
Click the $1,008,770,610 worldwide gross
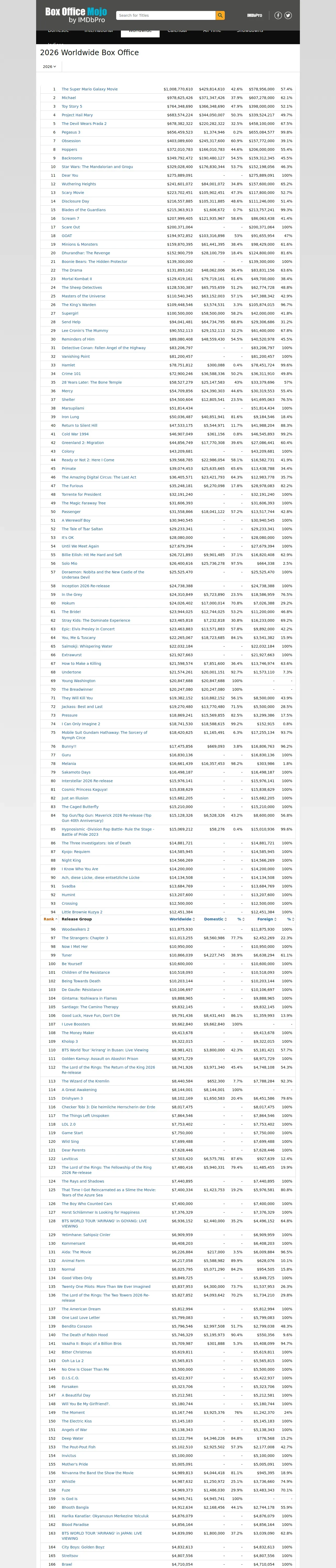point(178,89)
